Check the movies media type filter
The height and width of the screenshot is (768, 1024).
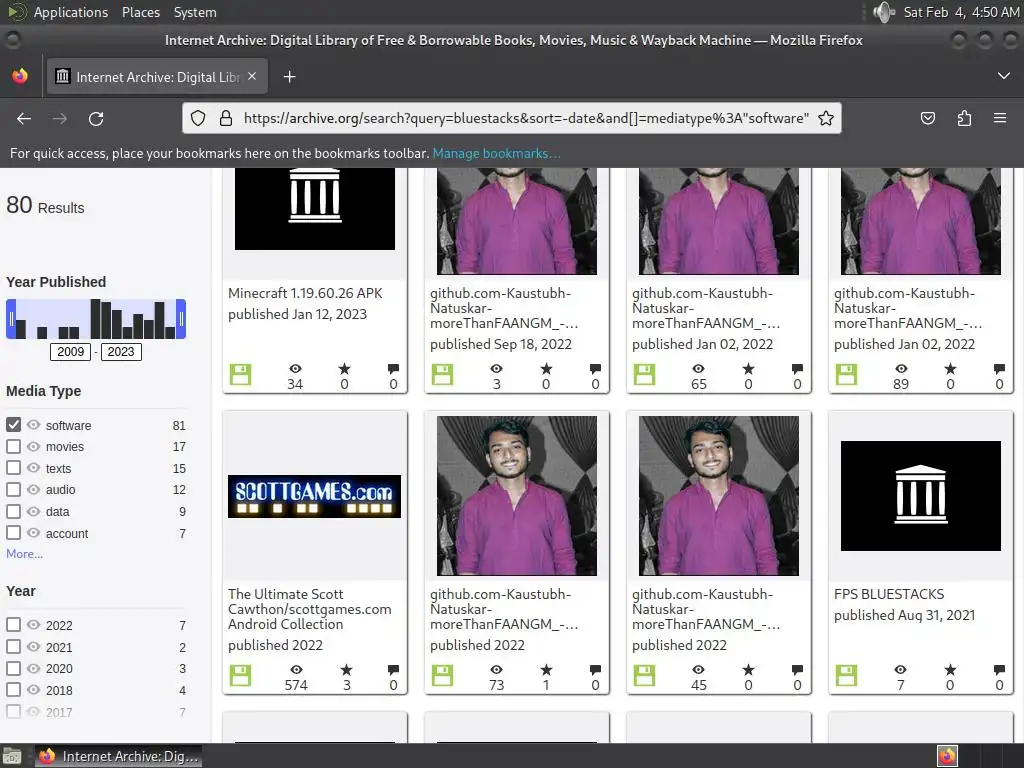(13, 446)
